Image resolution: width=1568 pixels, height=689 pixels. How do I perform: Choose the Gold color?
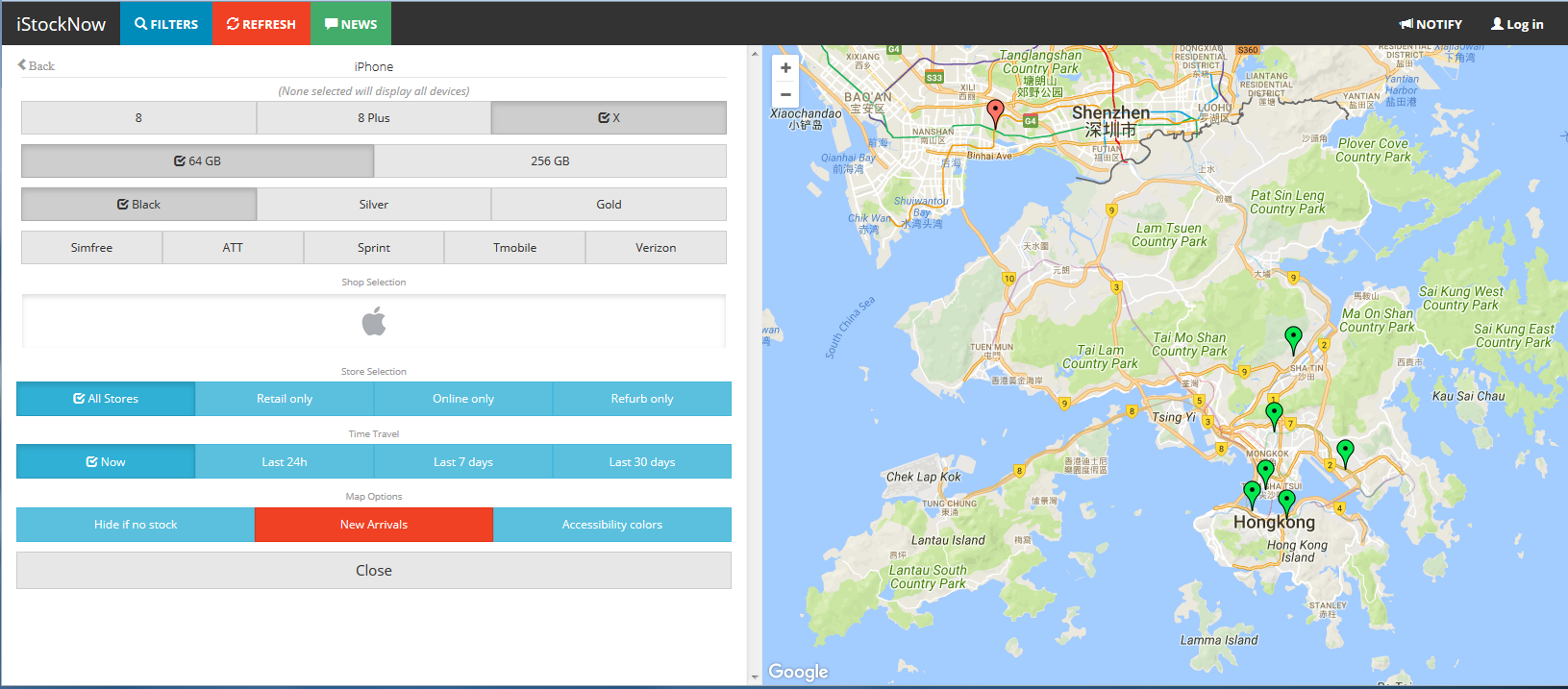click(609, 205)
